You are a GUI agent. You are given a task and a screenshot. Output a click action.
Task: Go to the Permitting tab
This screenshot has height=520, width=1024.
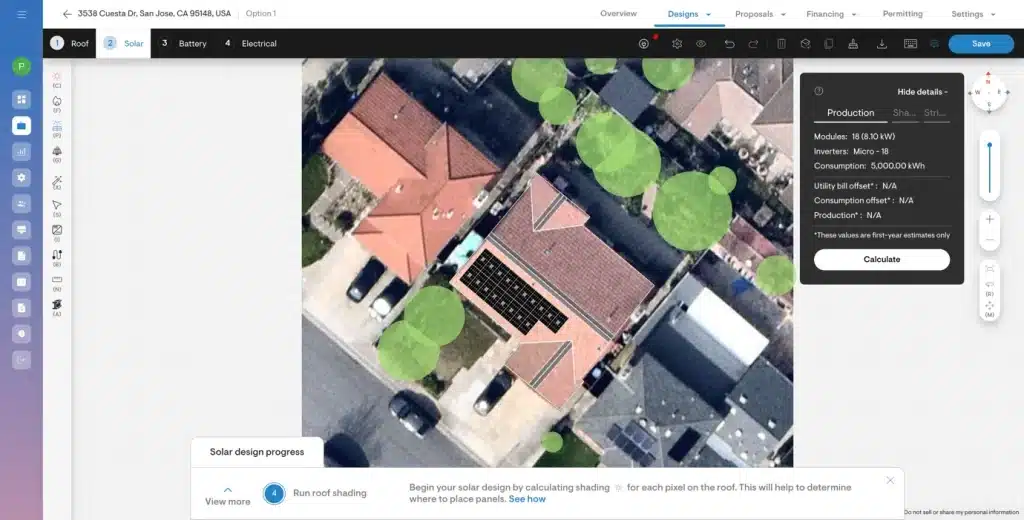(902, 14)
